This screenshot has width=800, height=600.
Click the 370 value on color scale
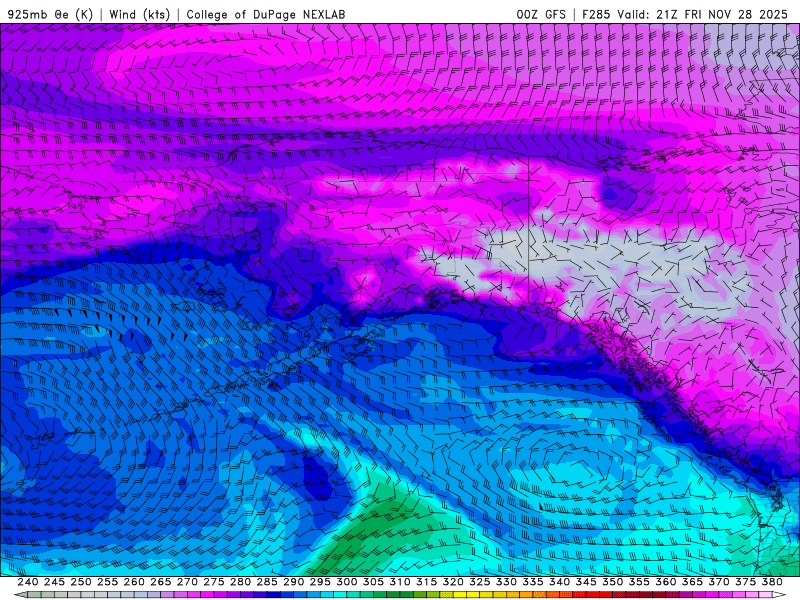point(719,582)
